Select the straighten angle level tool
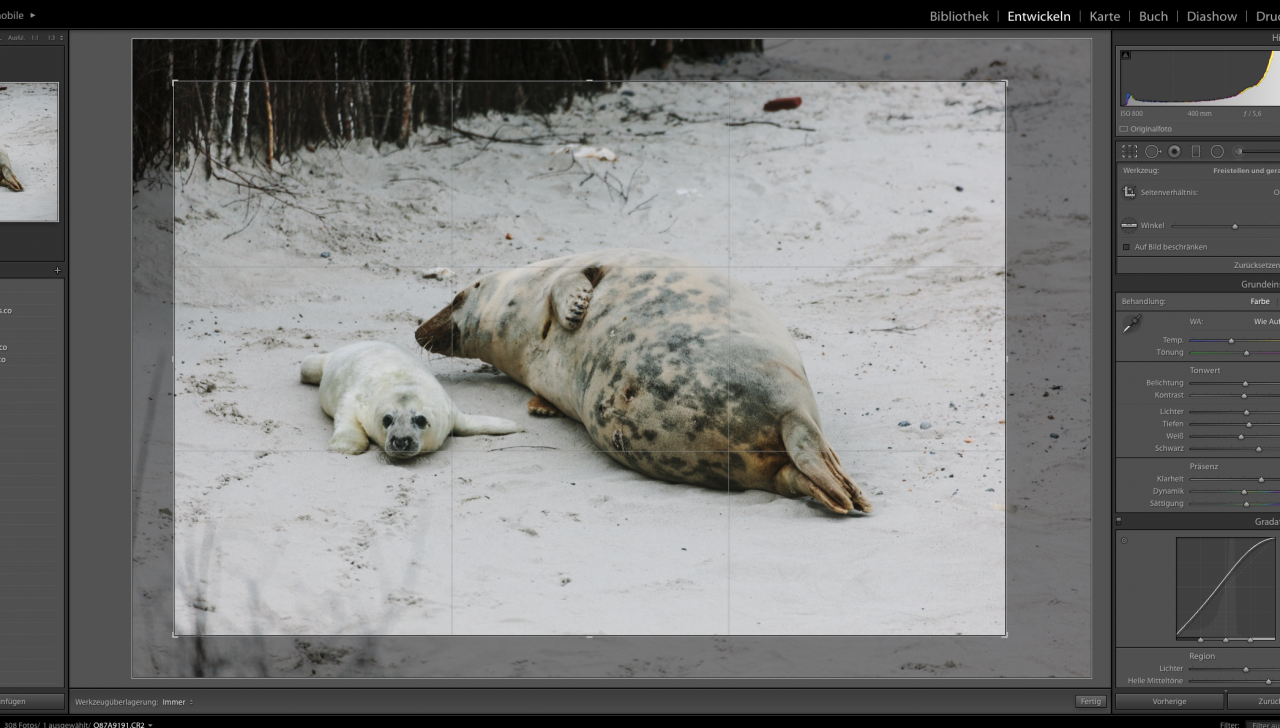The height and width of the screenshot is (728, 1280). tap(1129, 226)
